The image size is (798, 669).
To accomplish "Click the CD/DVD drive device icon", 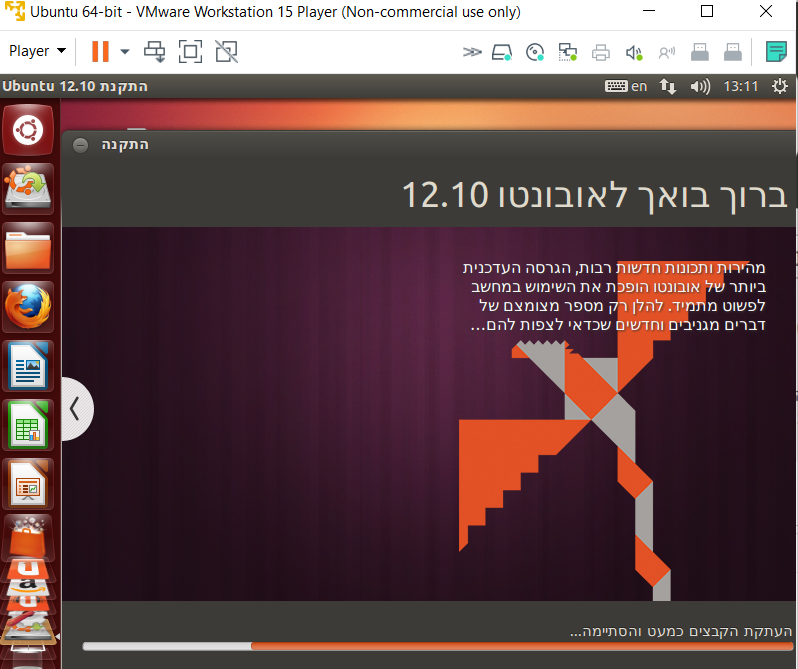I will pos(535,52).
